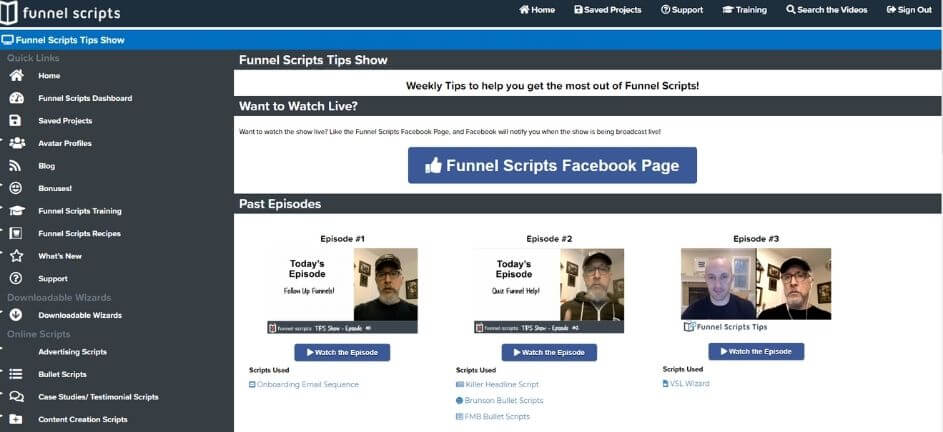This screenshot has width=943, height=432.
Task: Open Training in the top navigation
Action: coord(745,10)
